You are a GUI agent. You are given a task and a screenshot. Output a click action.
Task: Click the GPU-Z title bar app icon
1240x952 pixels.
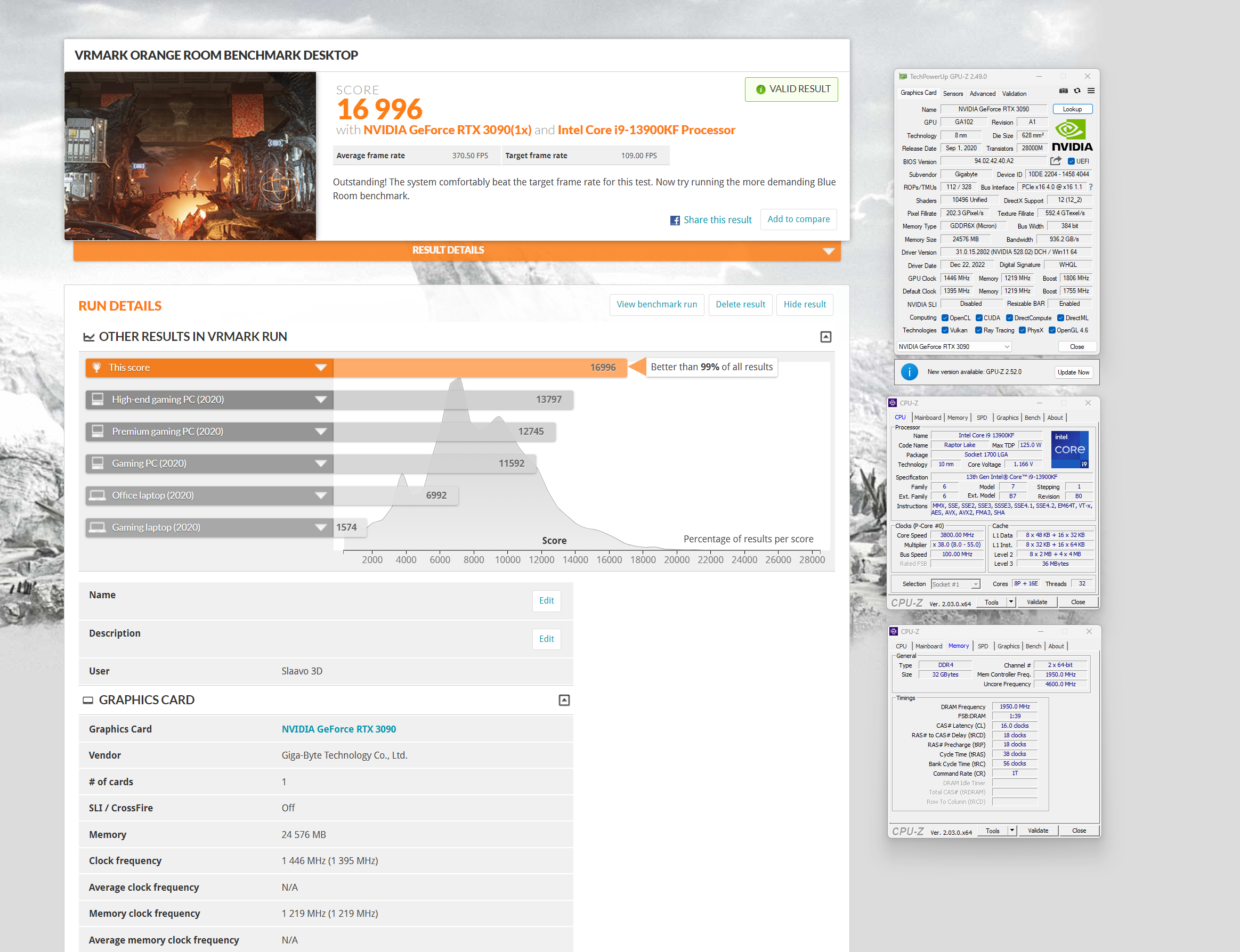(903, 77)
